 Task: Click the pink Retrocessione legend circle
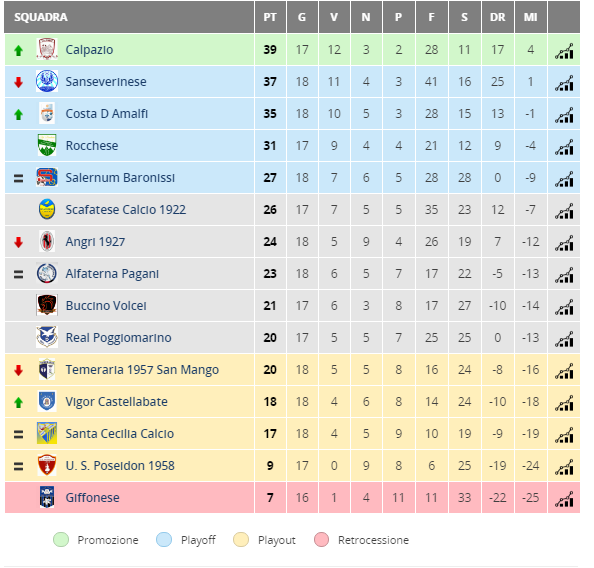(x=321, y=540)
